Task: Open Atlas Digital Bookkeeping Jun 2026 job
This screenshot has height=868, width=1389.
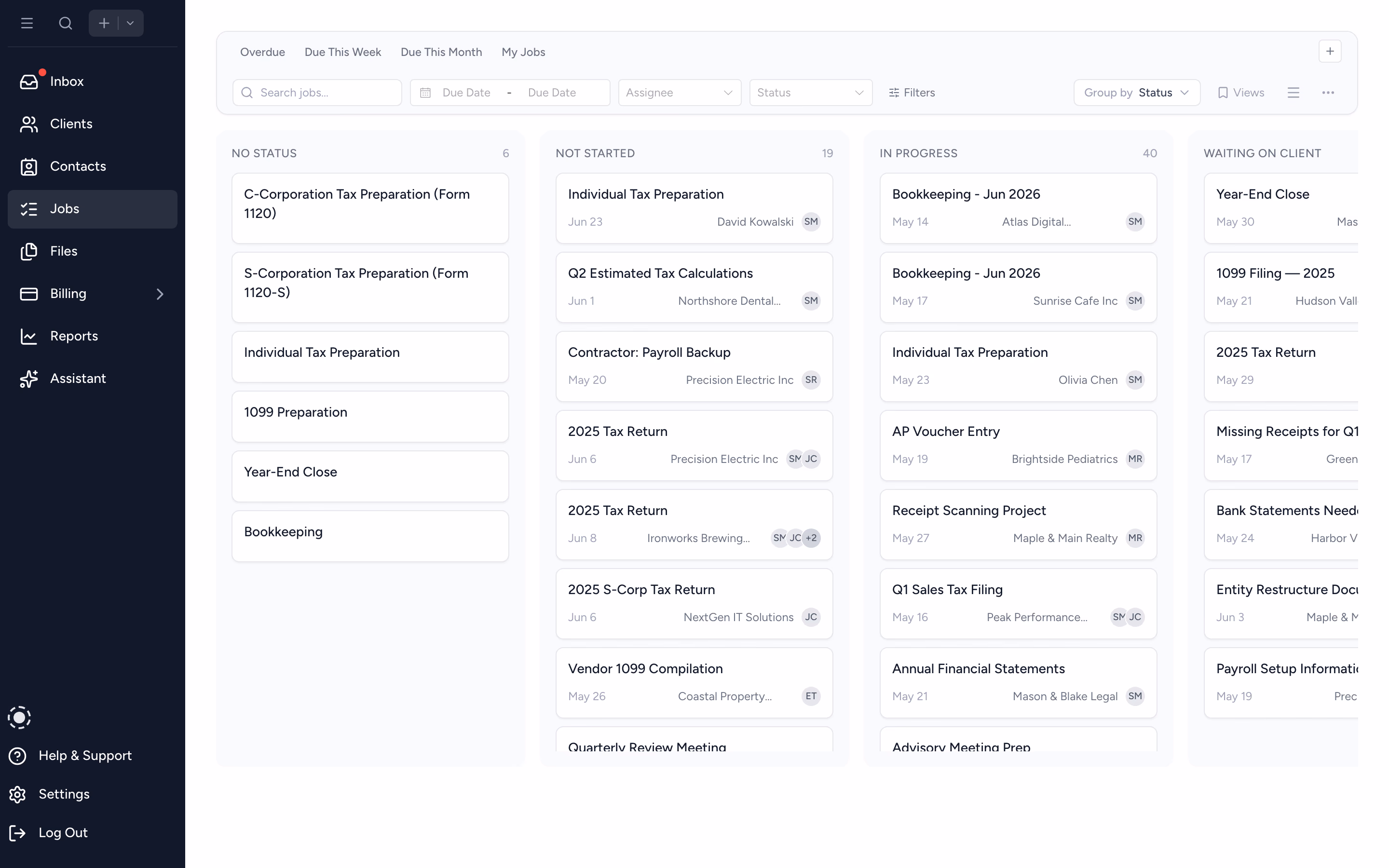Action: pyautogui.click(x=1018, y=208)
